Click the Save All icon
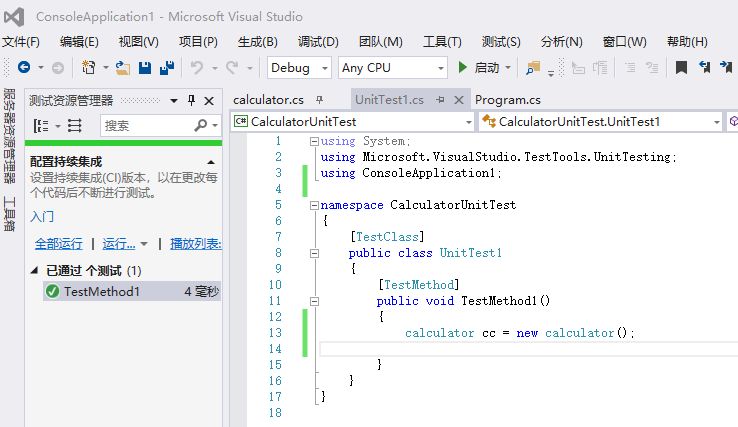 (x=167, y=68)
